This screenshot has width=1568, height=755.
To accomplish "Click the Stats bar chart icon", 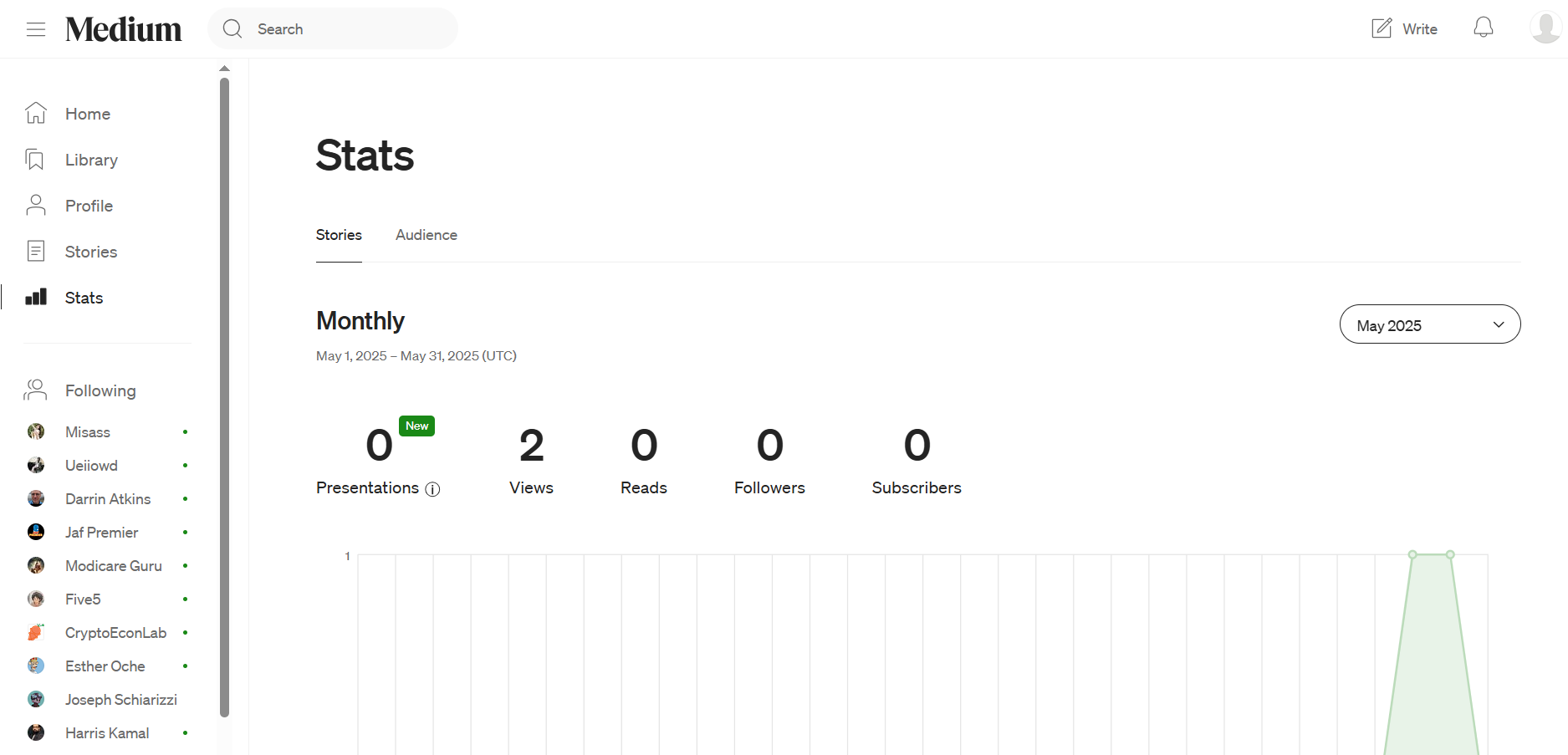I will 36,297.
